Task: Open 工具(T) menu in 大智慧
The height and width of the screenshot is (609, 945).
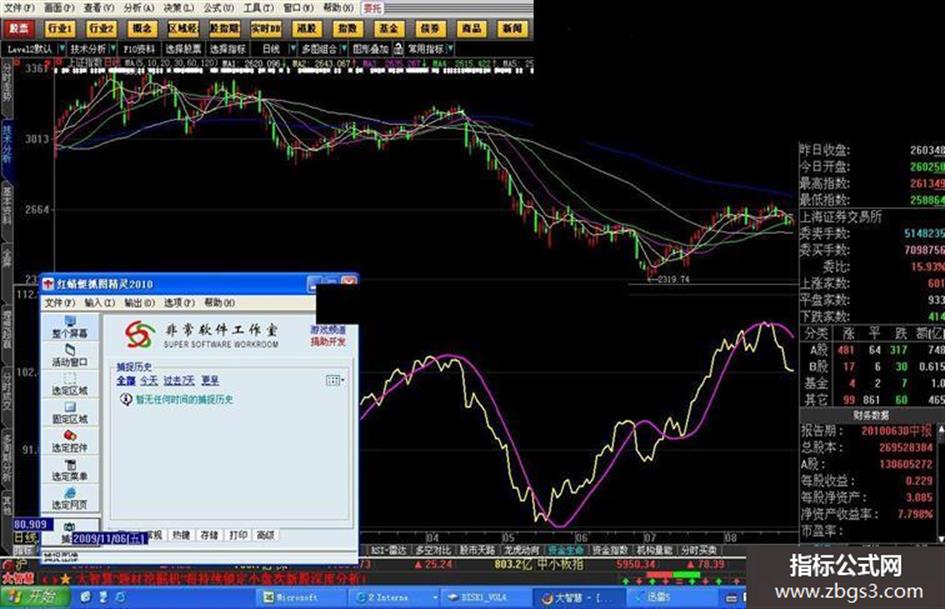Action: [258, 8]
